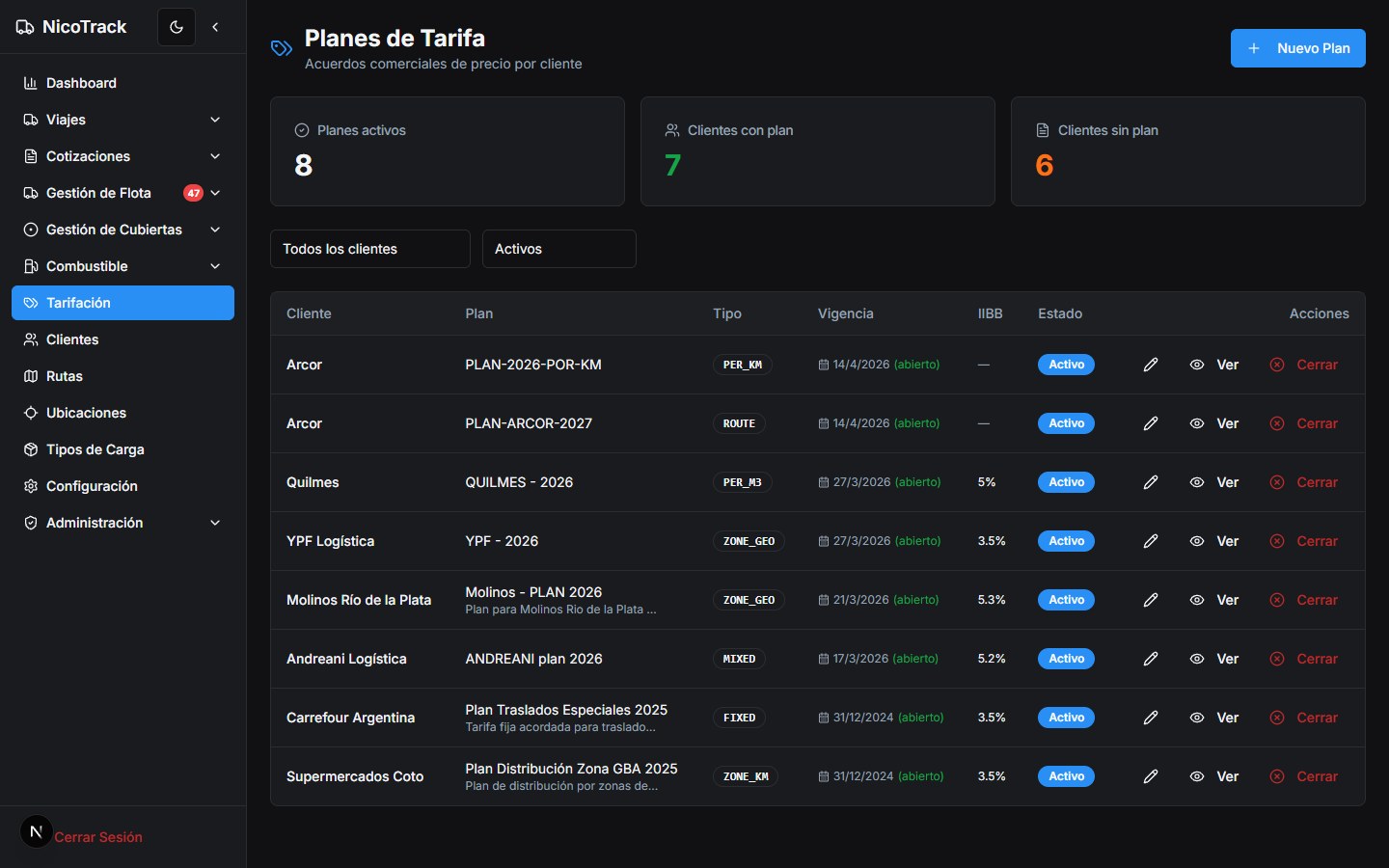
Task: Click the pencil icon for PLAN-ARCOR-2027
Action: [x=1151, y=423]
